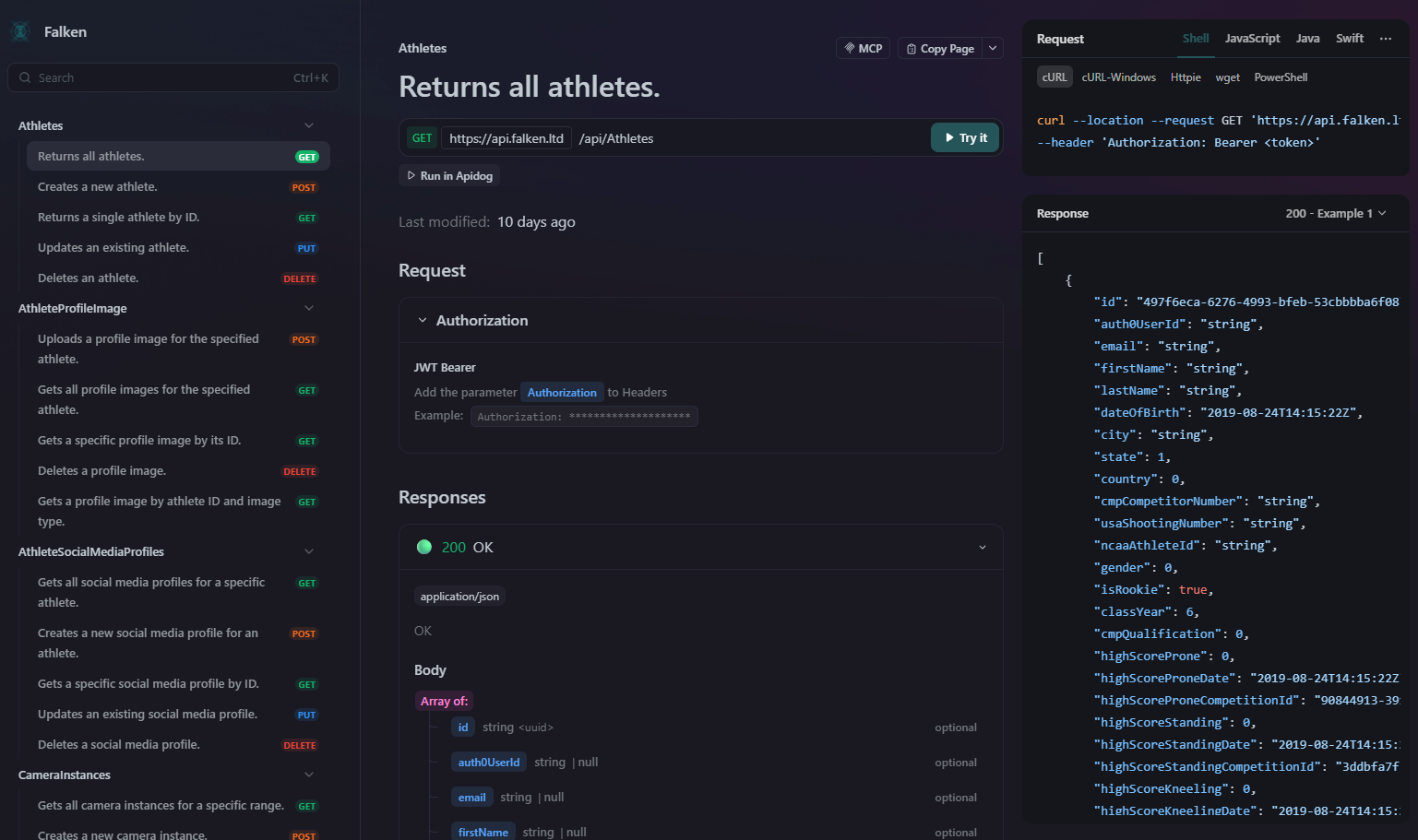
Task: Click the Falken logo icon
Action: point(20,31)
